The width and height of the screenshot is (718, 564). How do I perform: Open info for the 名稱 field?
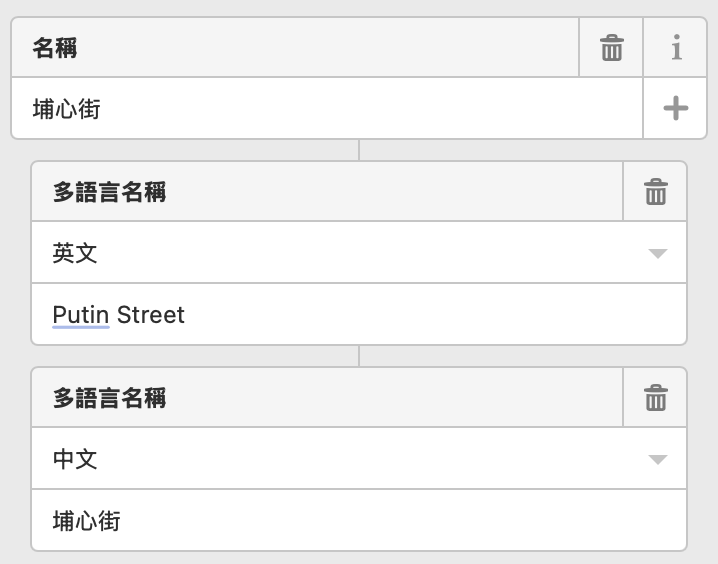pos(676,48)
